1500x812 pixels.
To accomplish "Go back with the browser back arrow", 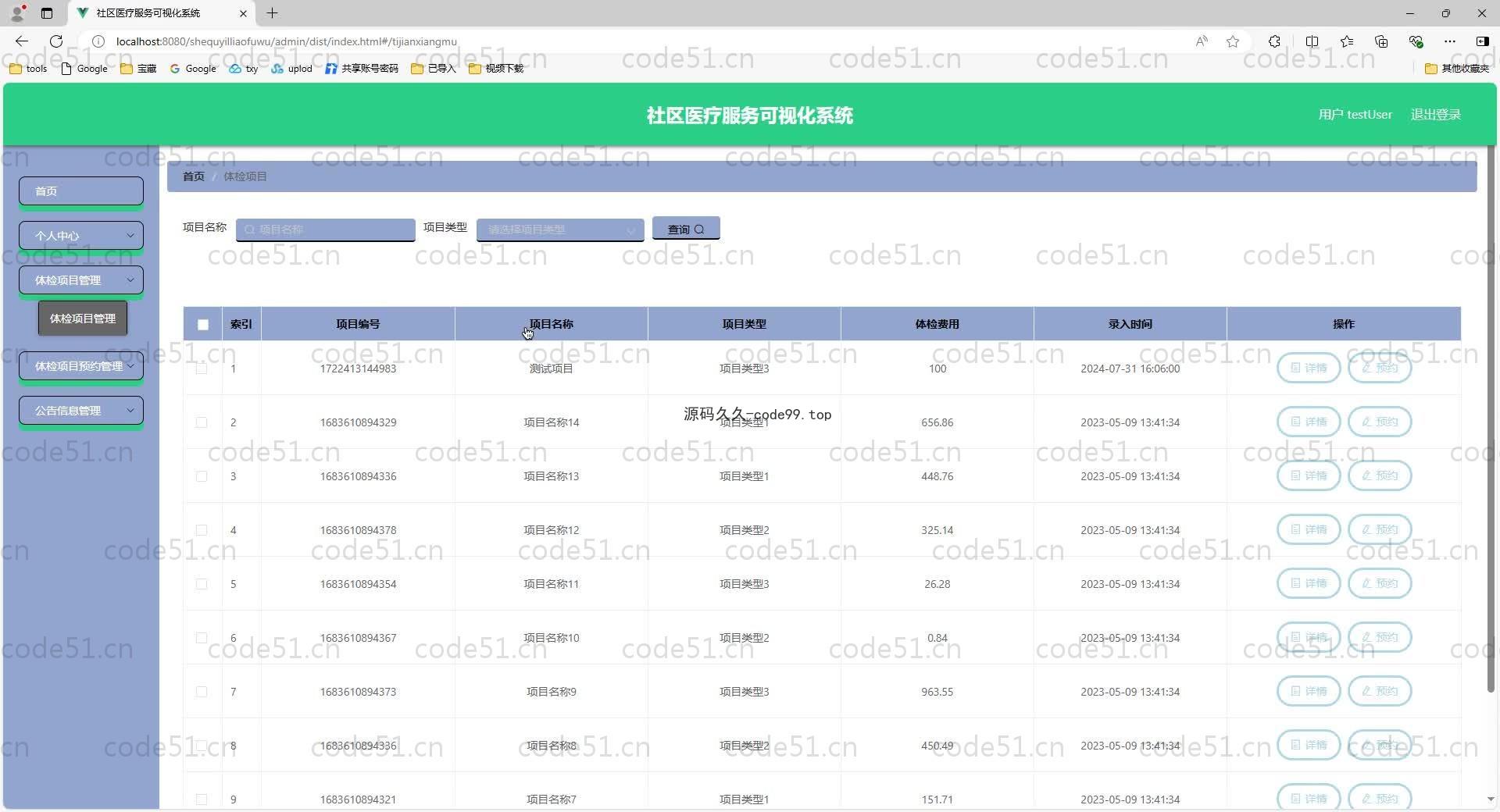I will 22,41.
